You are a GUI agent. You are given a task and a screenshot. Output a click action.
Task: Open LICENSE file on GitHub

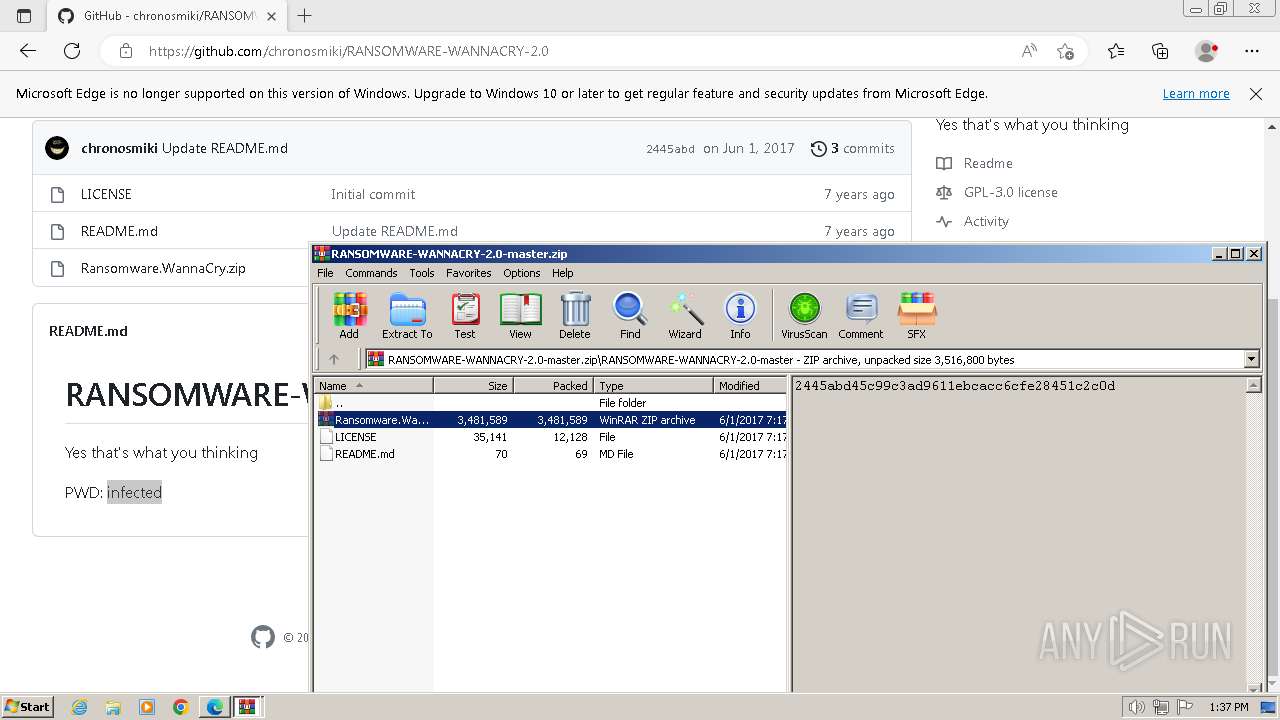[106, 194]
